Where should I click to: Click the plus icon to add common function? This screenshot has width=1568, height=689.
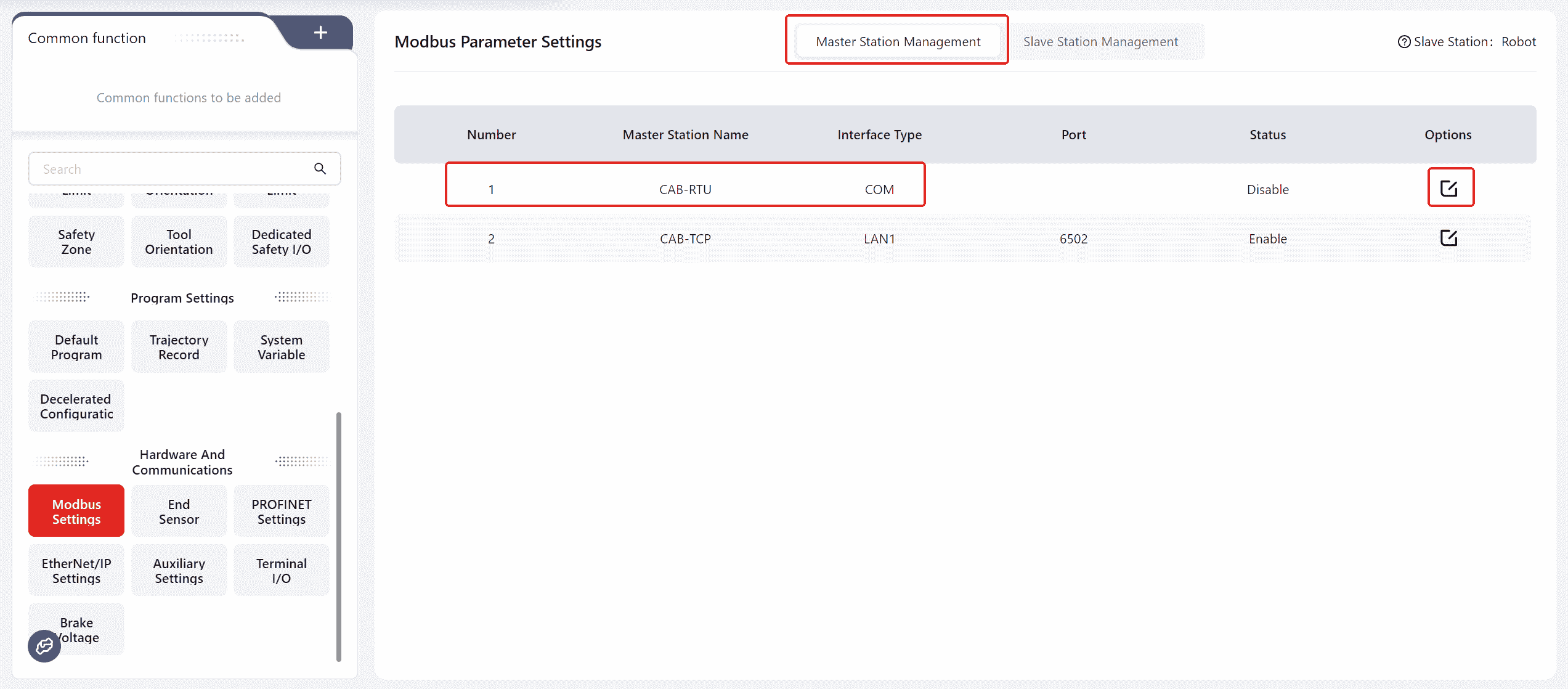(320, 33)
